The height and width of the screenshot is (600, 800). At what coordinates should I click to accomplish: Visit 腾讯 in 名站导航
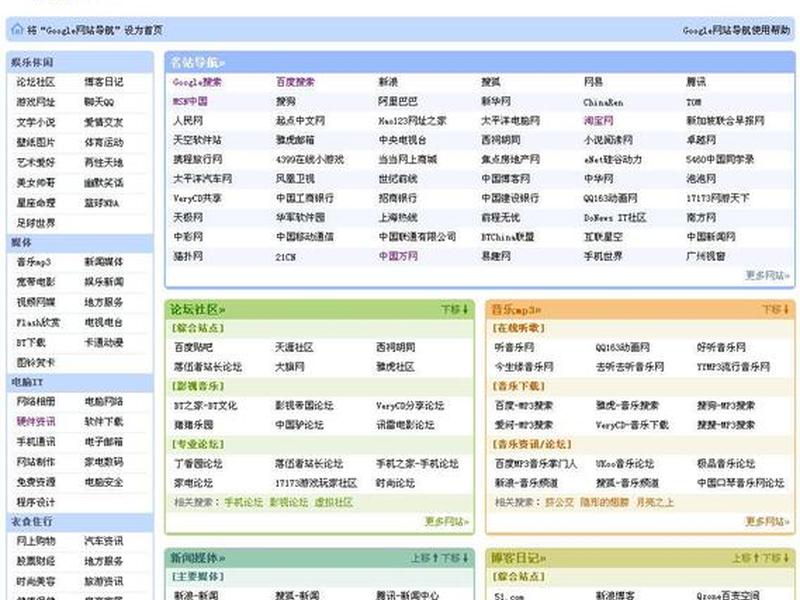pyautogui.click(x=696, y=82)
